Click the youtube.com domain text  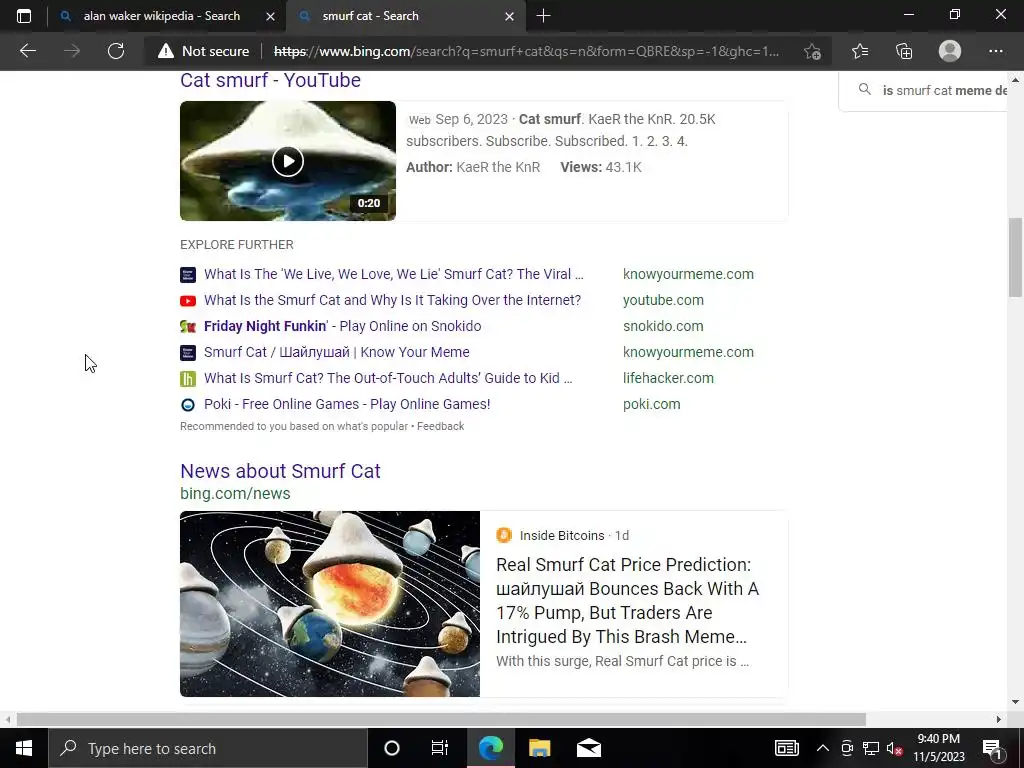pos(663,300)
